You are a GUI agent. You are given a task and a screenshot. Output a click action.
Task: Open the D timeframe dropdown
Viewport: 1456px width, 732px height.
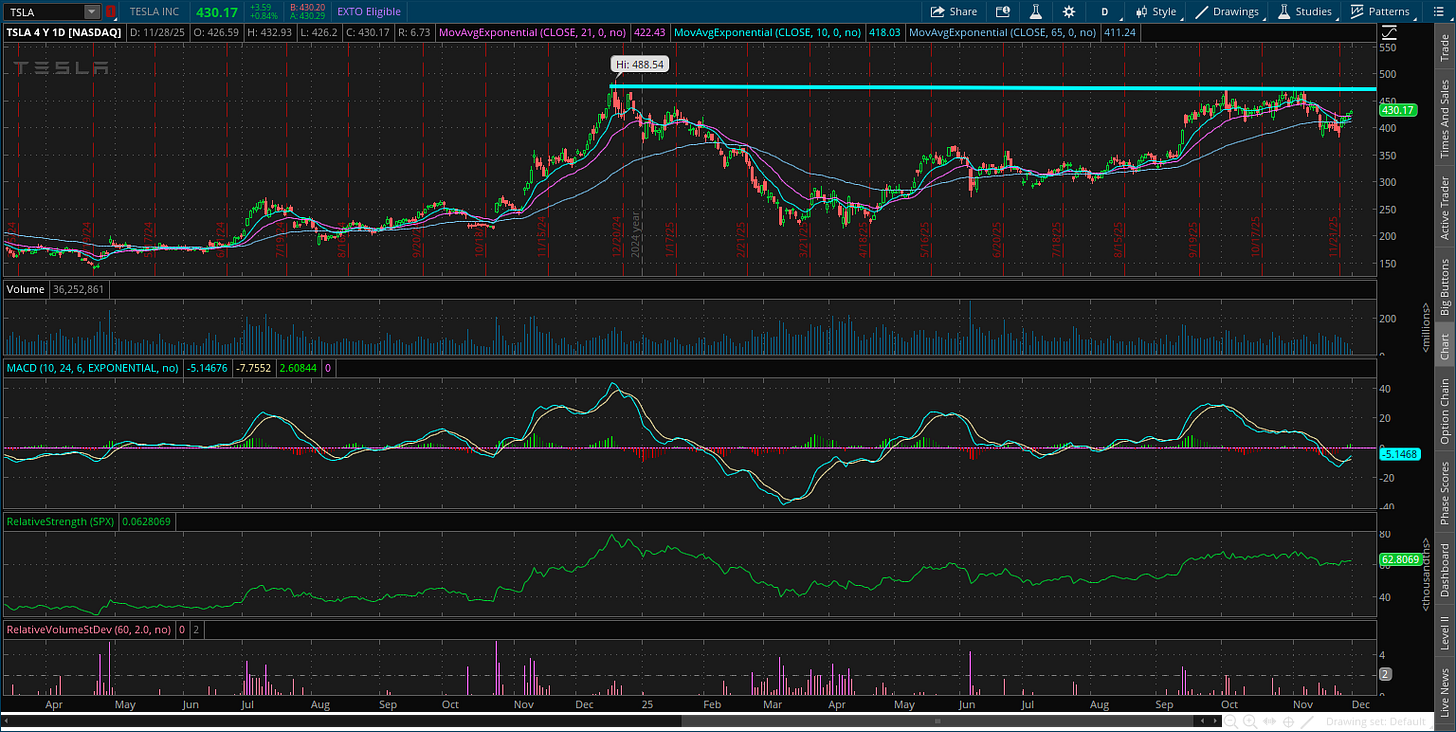[1105, 12]
